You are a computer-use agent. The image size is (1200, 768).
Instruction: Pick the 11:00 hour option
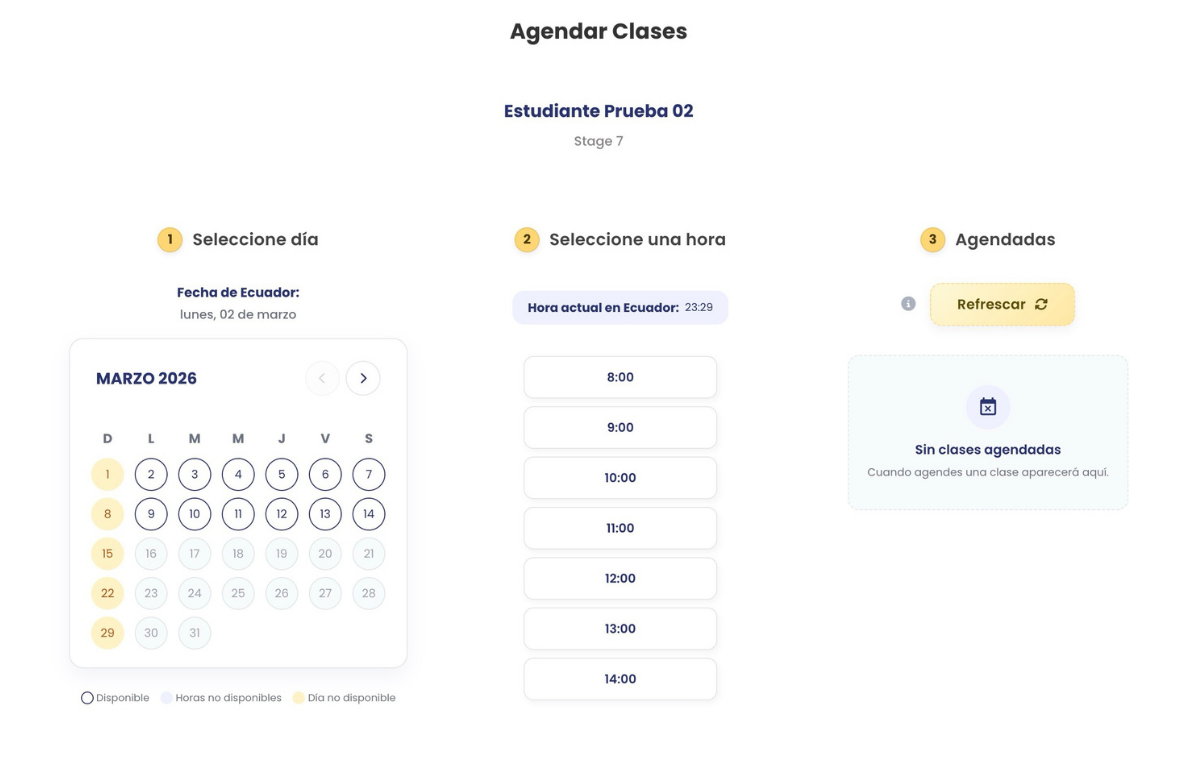(x=620, y=528)
